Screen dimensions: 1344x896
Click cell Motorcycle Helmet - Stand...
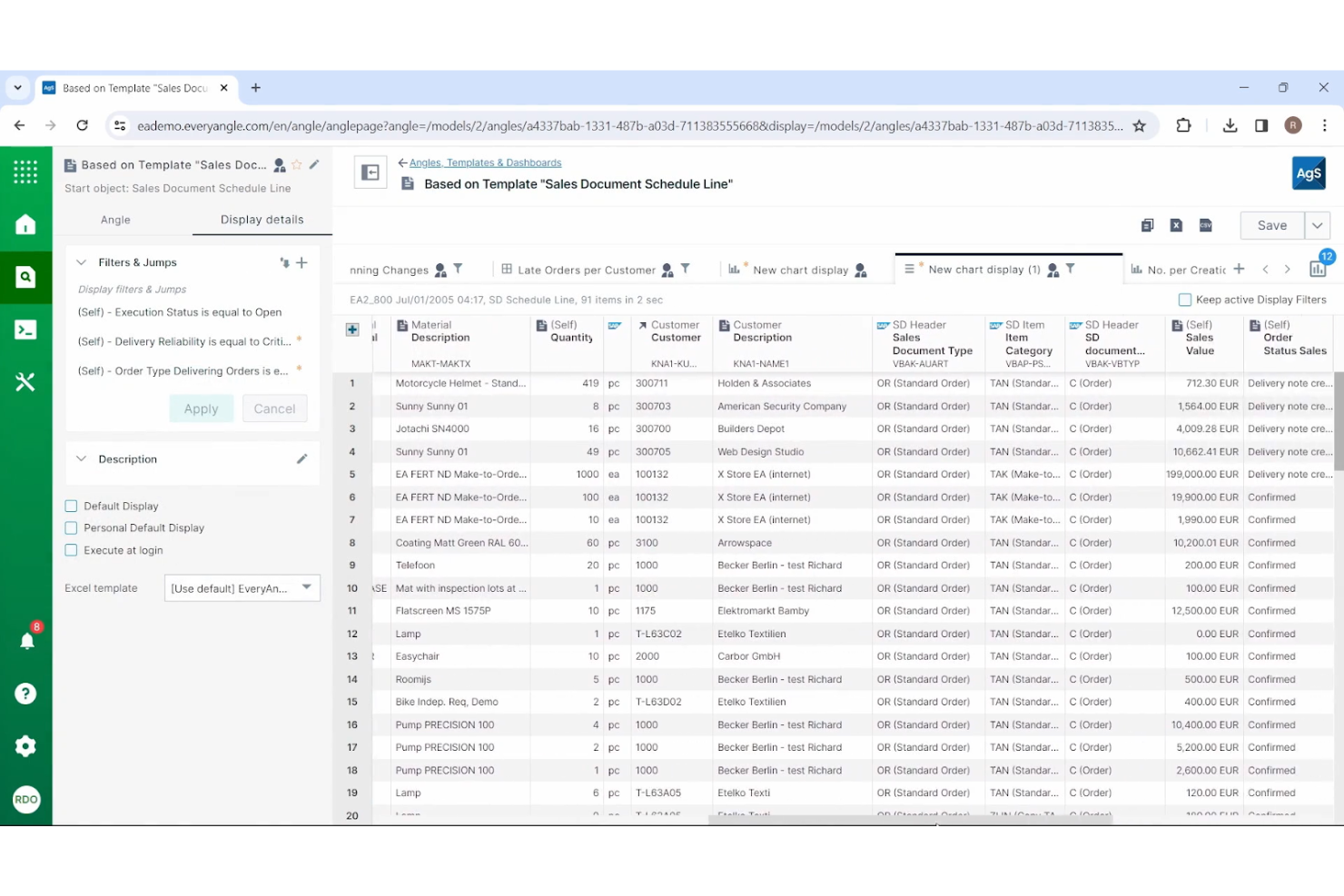(x=460, y=384)
